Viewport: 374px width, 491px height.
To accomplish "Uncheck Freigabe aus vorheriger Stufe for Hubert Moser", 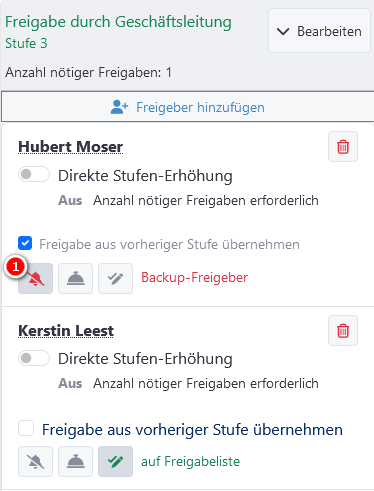I will (25, 243).
